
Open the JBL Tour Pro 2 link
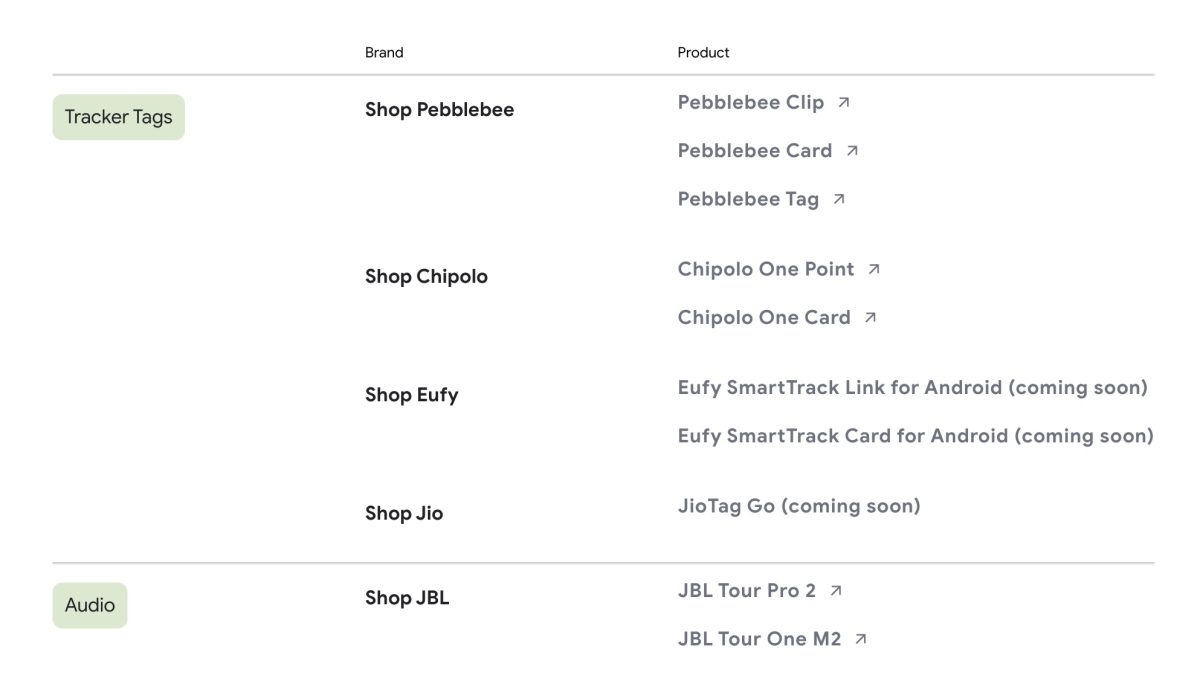tap(746, 591)
